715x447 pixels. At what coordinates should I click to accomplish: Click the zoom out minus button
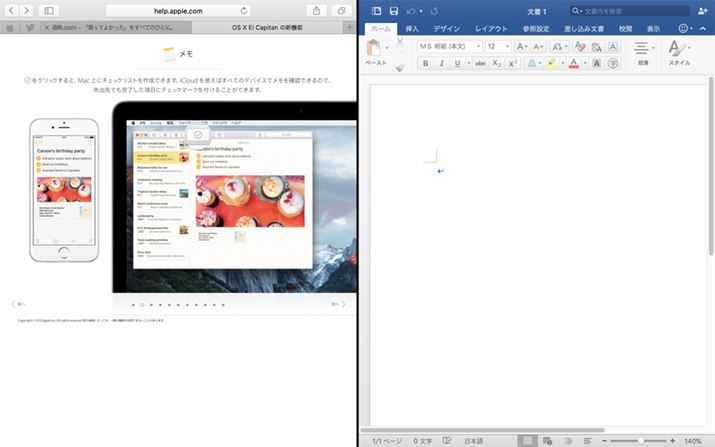[605, 441]
